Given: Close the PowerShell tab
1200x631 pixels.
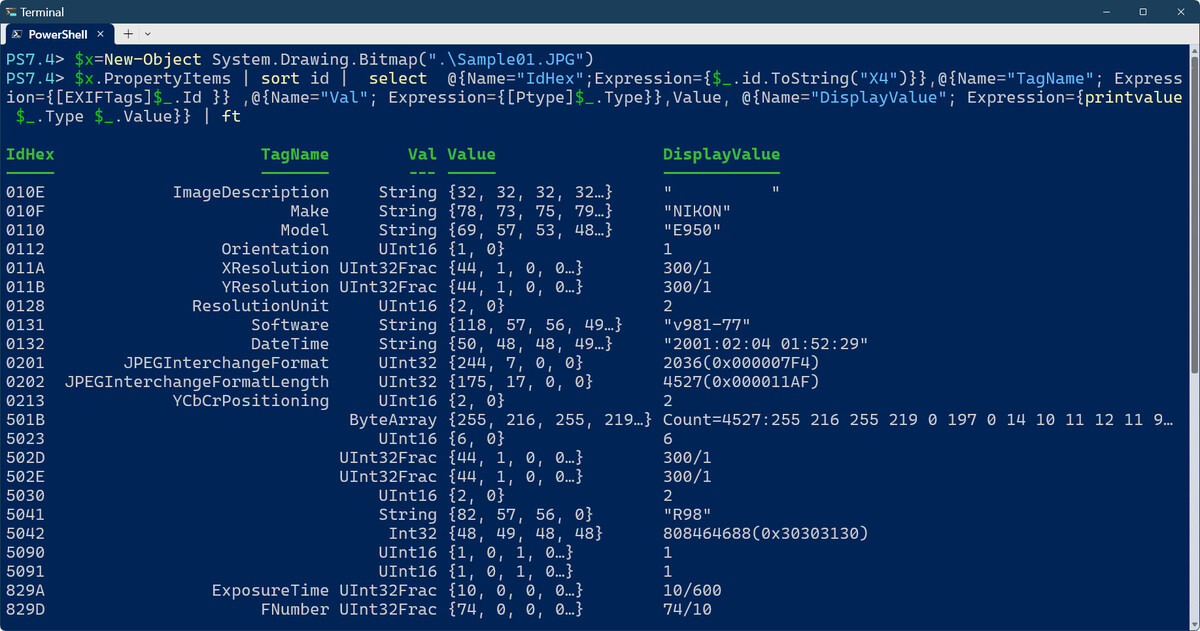Looking at the screenshot, I should [x=102, y=34].
